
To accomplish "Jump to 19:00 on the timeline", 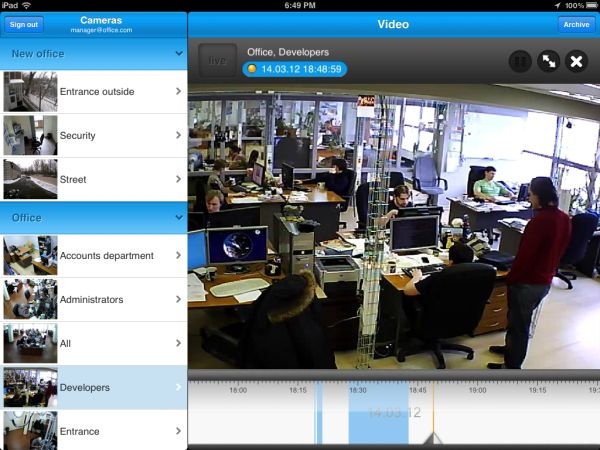I will click(478, 390).
